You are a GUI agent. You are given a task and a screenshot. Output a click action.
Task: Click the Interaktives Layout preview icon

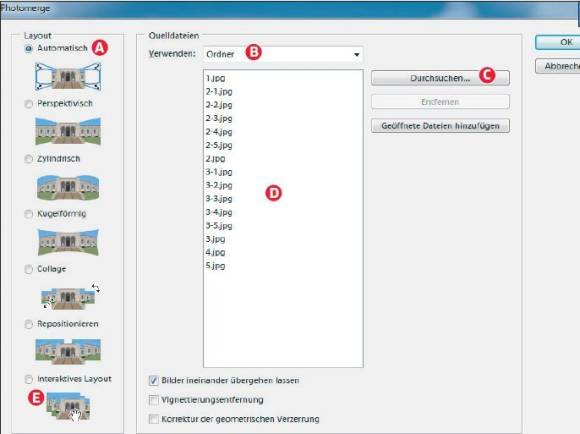(68, 406)
